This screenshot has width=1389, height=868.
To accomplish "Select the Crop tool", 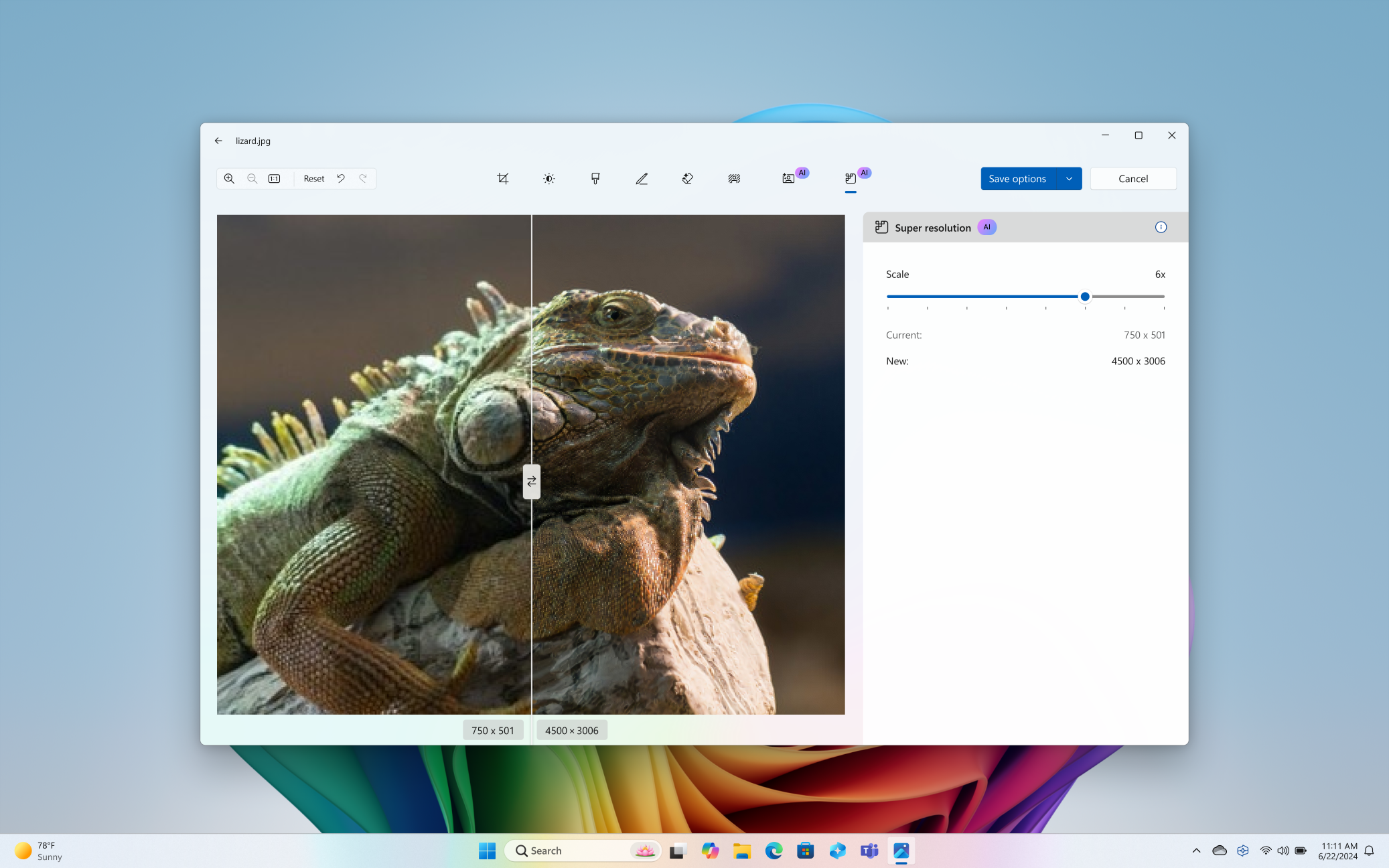I will coord(502,178).
